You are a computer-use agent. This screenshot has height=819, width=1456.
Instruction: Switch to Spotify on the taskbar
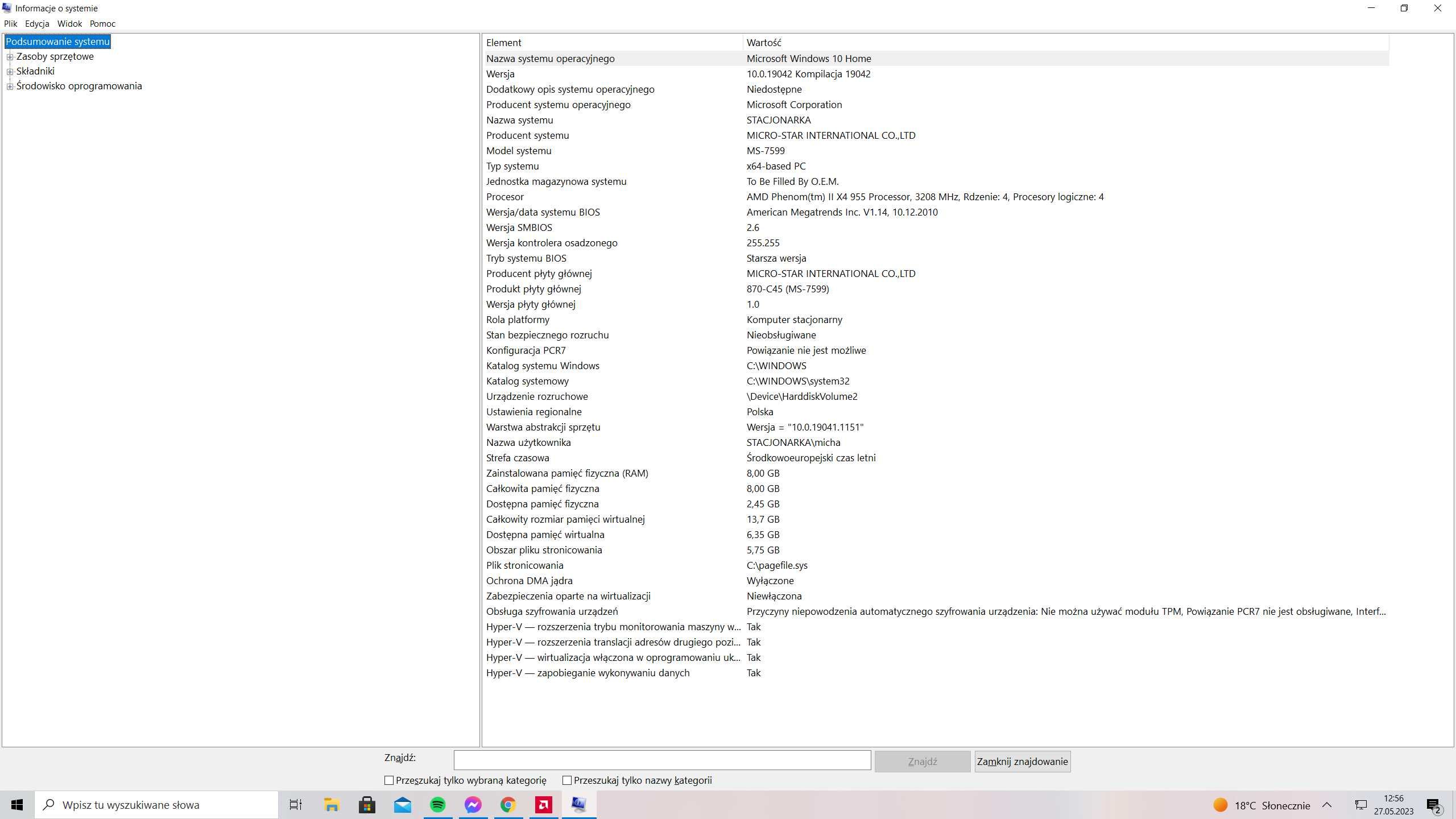pos(438,805)
